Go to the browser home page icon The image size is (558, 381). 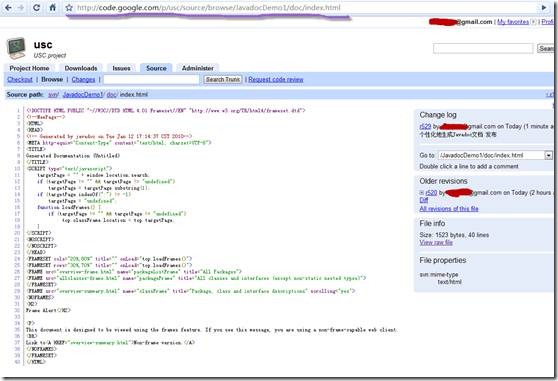tap(52, 7)
